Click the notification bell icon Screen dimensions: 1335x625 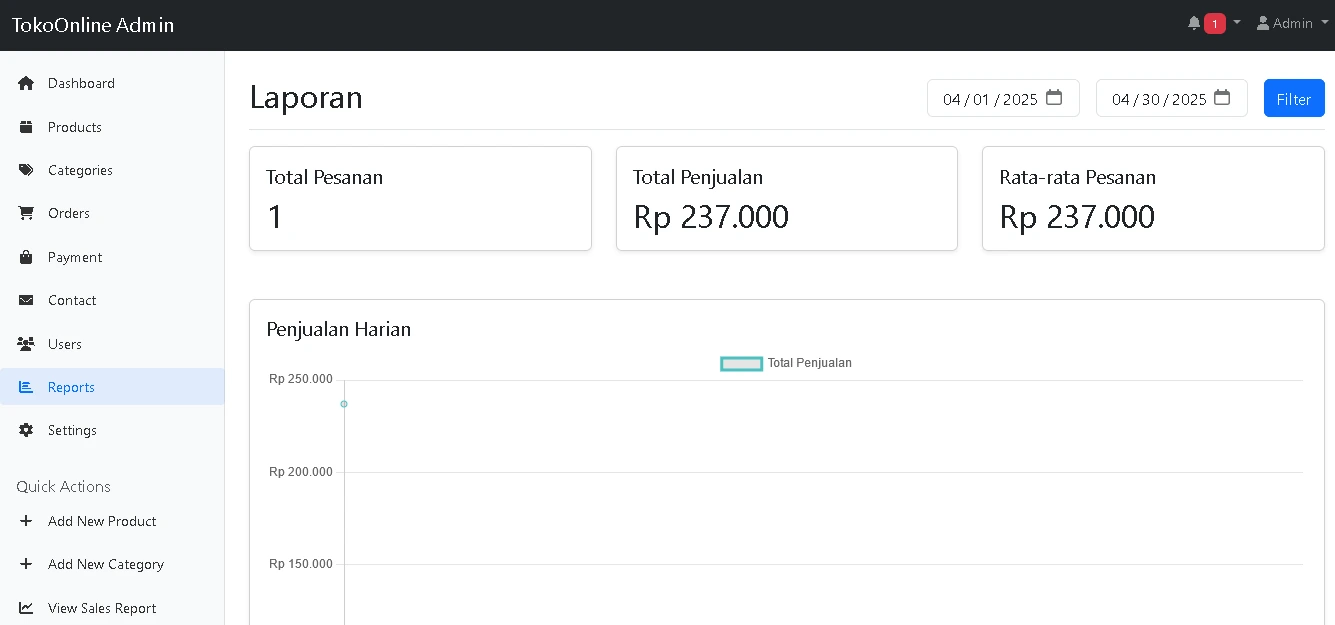(1194, 23)
